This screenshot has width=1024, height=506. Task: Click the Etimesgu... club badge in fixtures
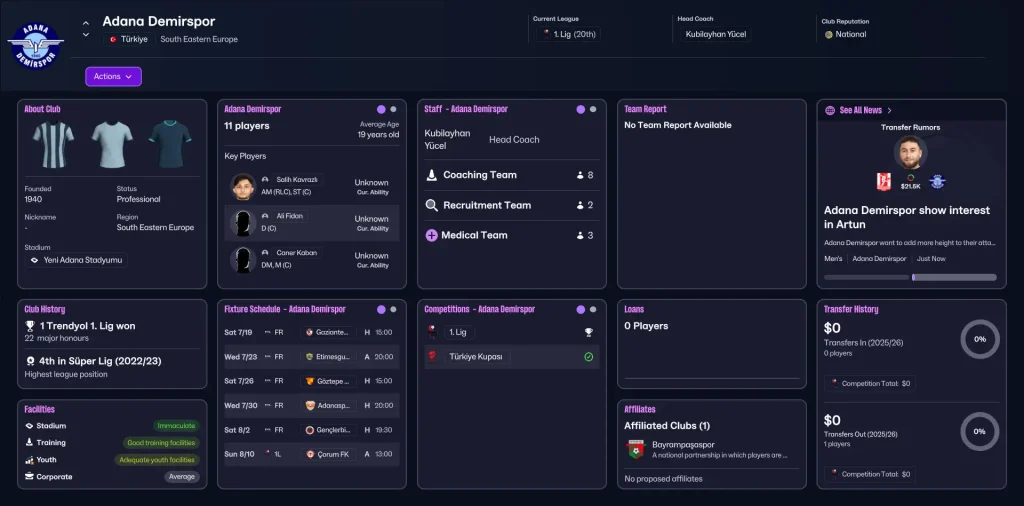click(x=310, y=356)
